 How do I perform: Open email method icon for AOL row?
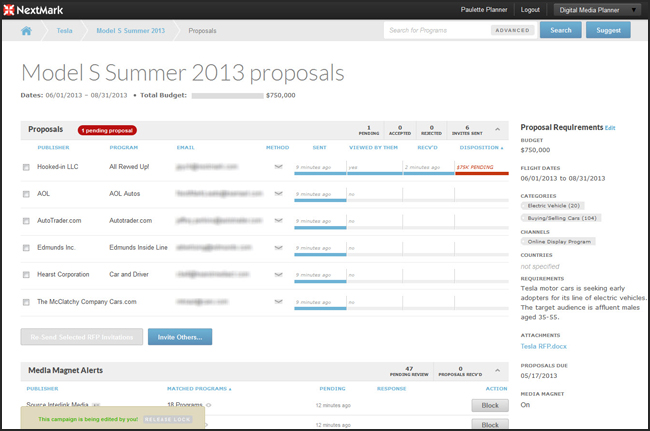pyautogui.click(x=279, y=194)
